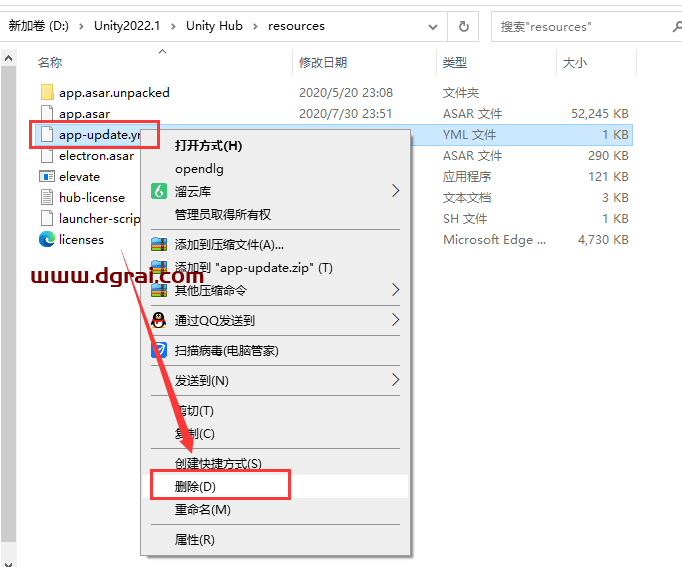
Task: Click the elevate application icon
Action: click(x=47, y=176)
